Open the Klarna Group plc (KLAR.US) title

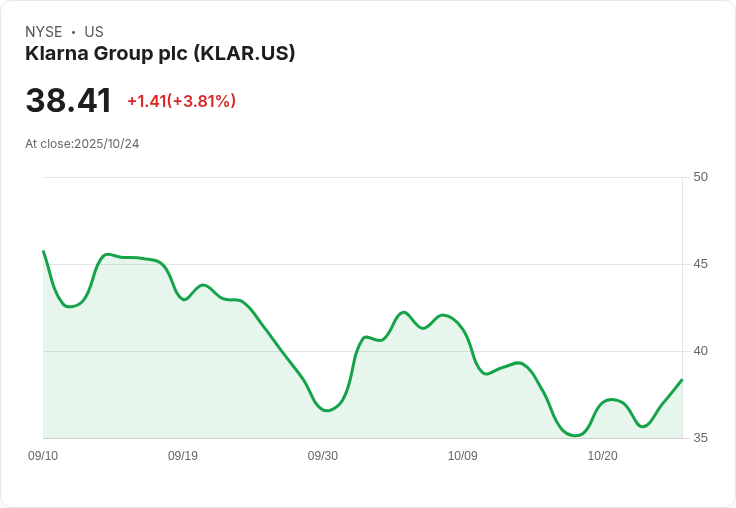(160, 54)
